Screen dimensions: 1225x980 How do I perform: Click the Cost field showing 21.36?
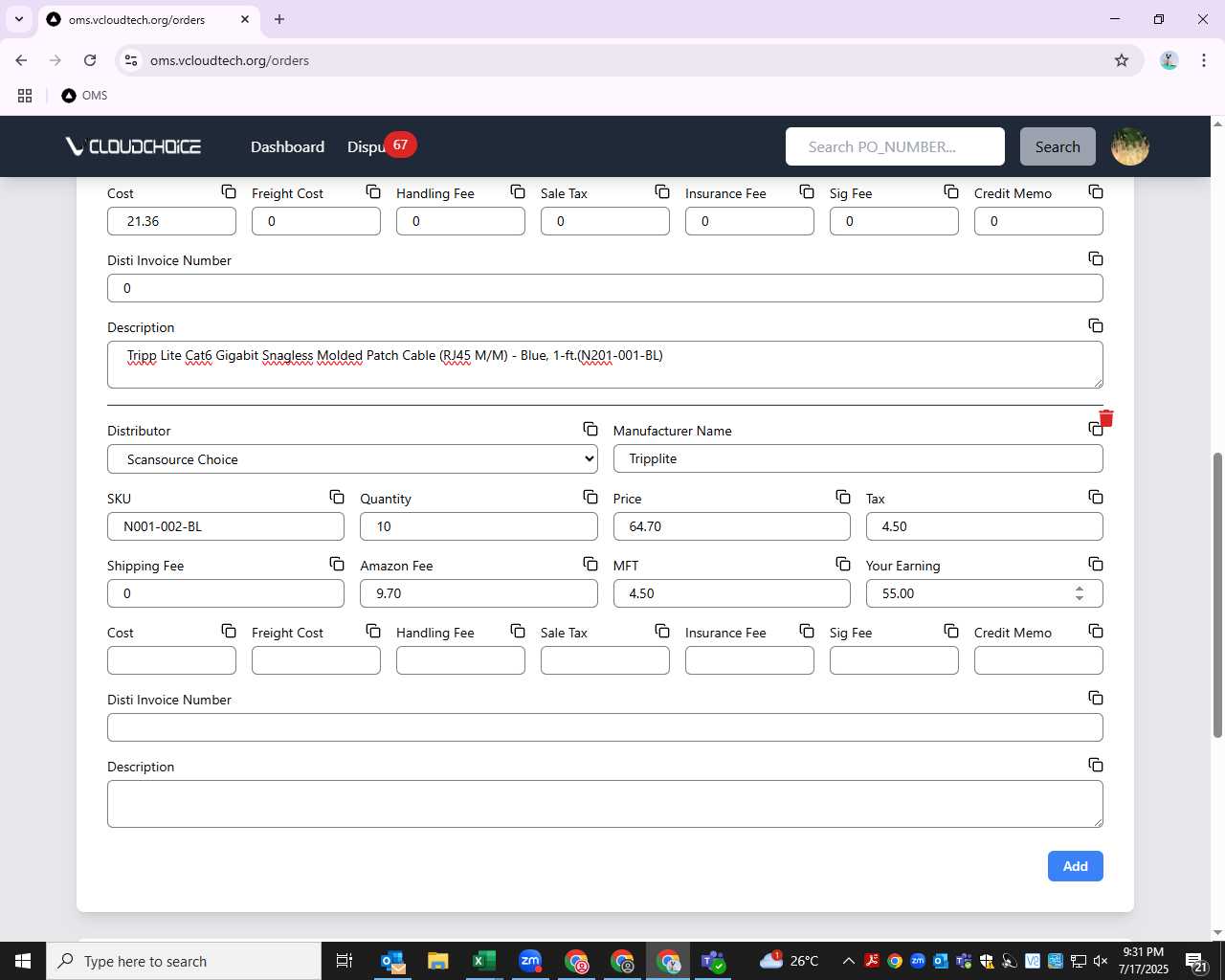point(171,221)
